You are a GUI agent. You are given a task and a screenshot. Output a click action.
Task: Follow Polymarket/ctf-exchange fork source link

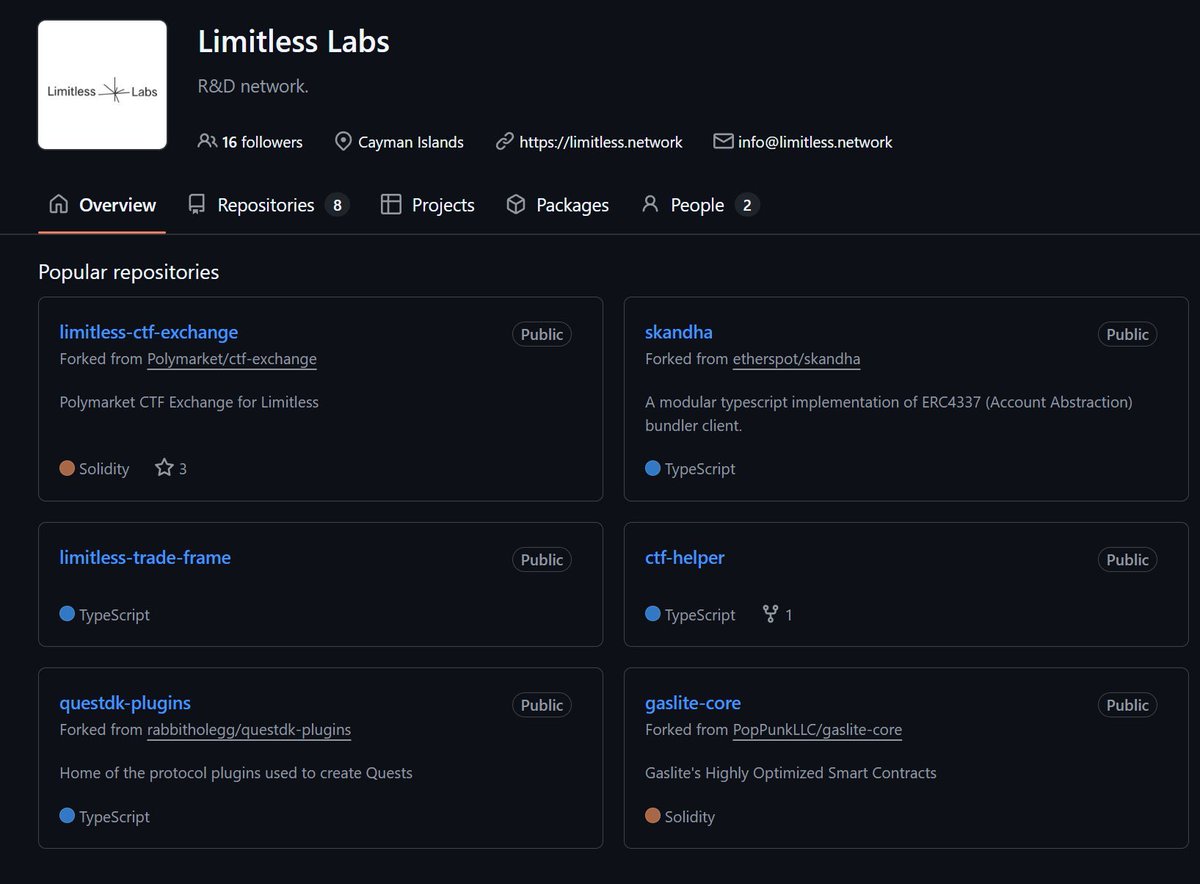tap(232, 359)
